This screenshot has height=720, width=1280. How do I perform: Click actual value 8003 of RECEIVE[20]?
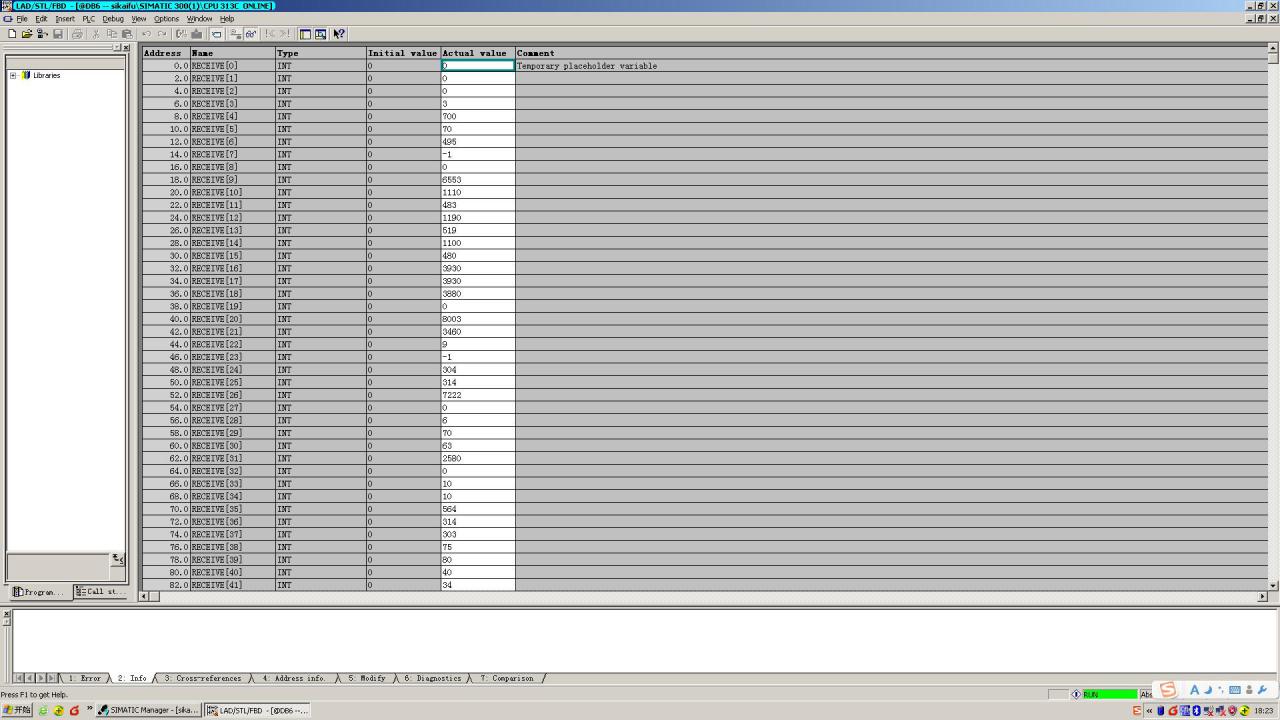[478, 319]
